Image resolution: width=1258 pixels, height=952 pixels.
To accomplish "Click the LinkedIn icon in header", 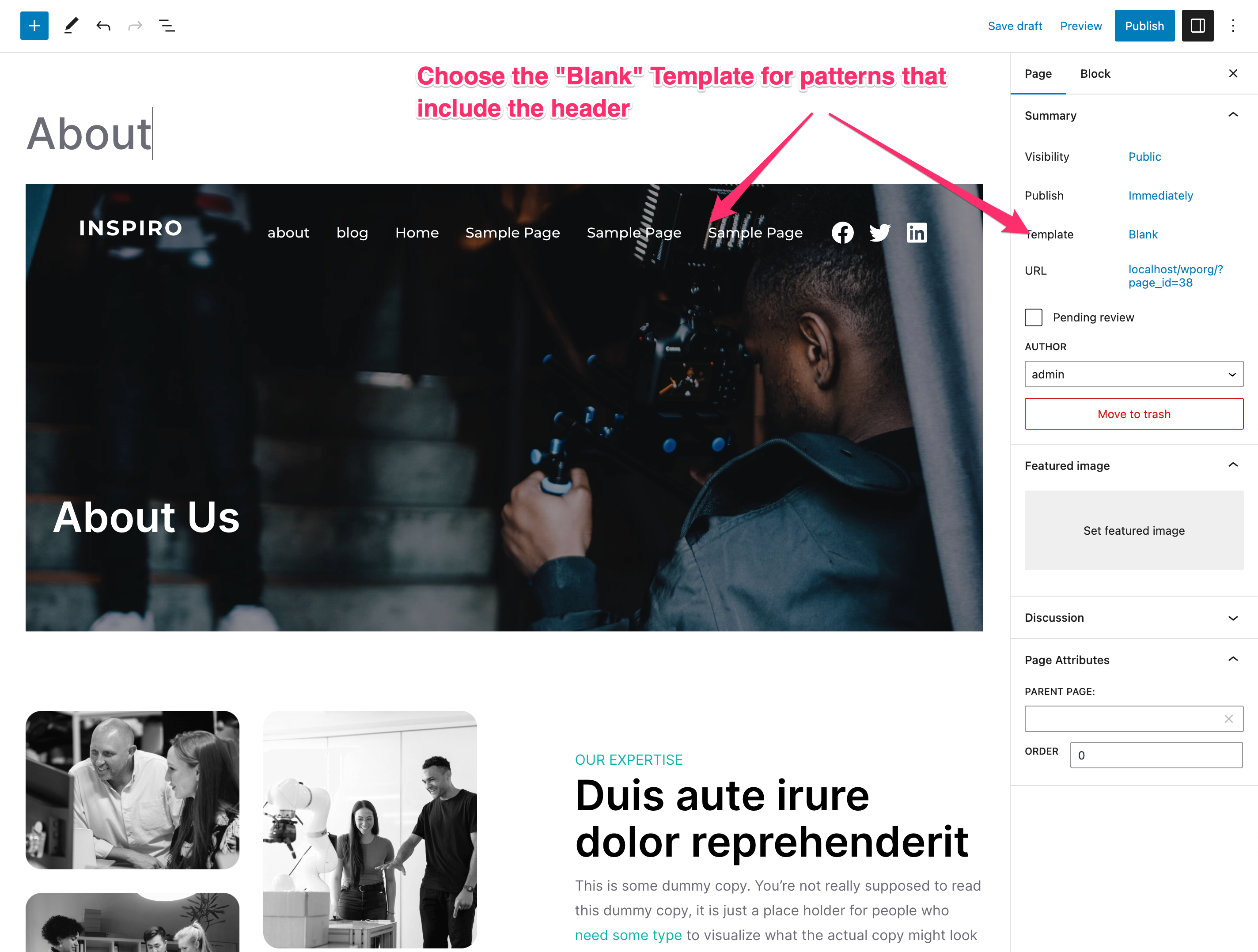I will click(917, 232).
